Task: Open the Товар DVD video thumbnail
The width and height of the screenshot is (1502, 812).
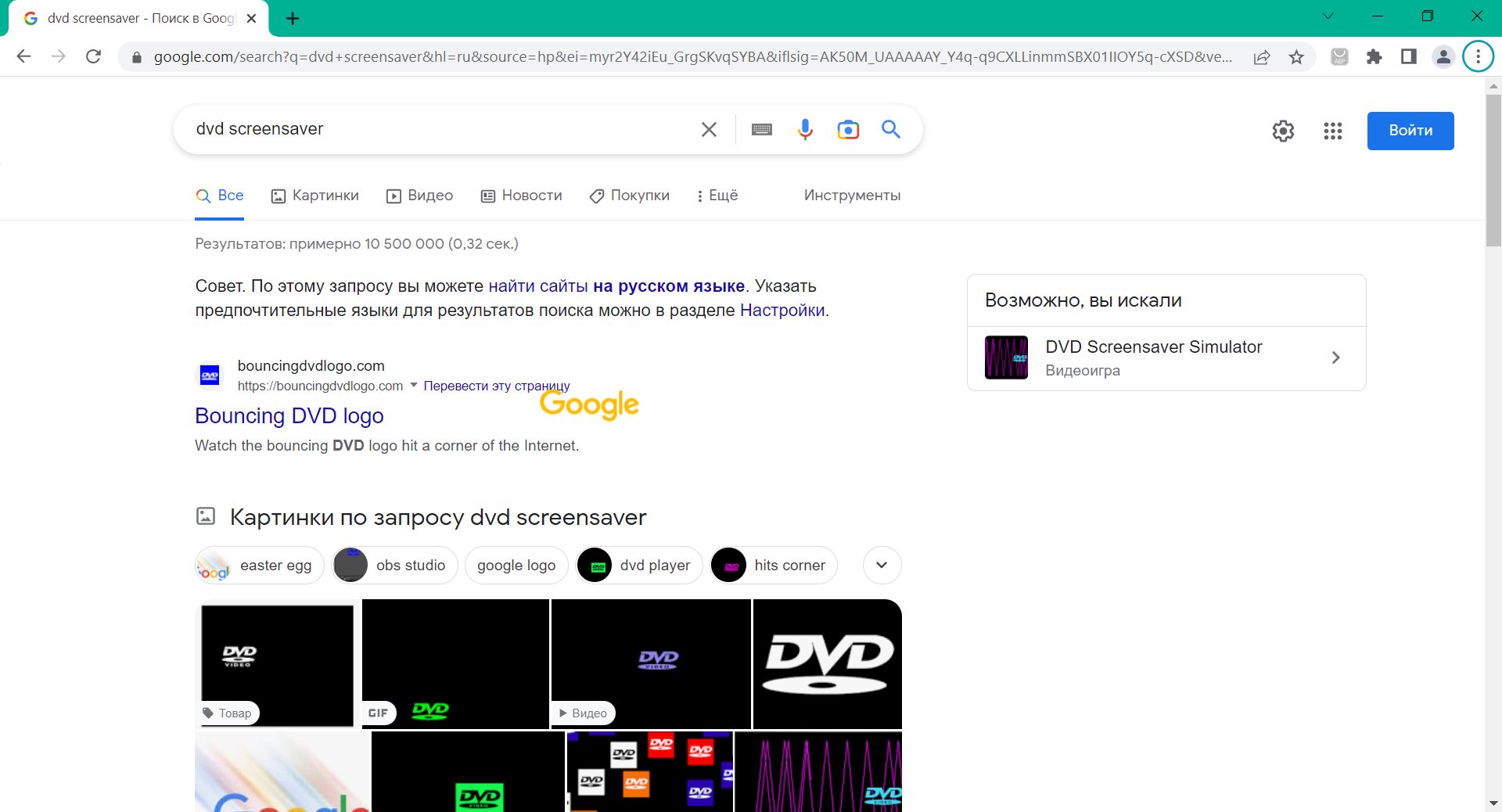Action: pos(277,664)
